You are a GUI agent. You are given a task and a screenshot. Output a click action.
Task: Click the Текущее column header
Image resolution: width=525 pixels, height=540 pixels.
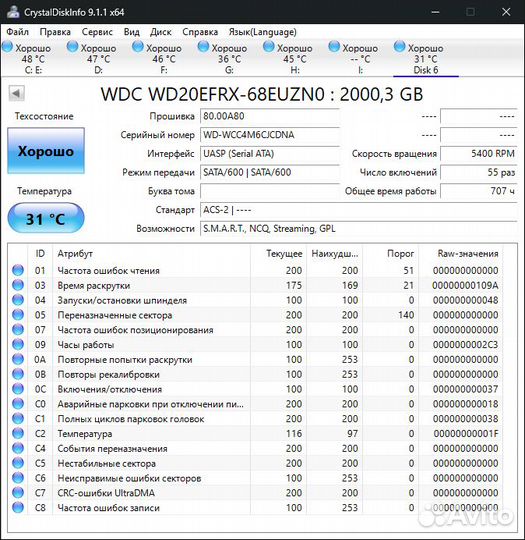click(x=278, y=254)
